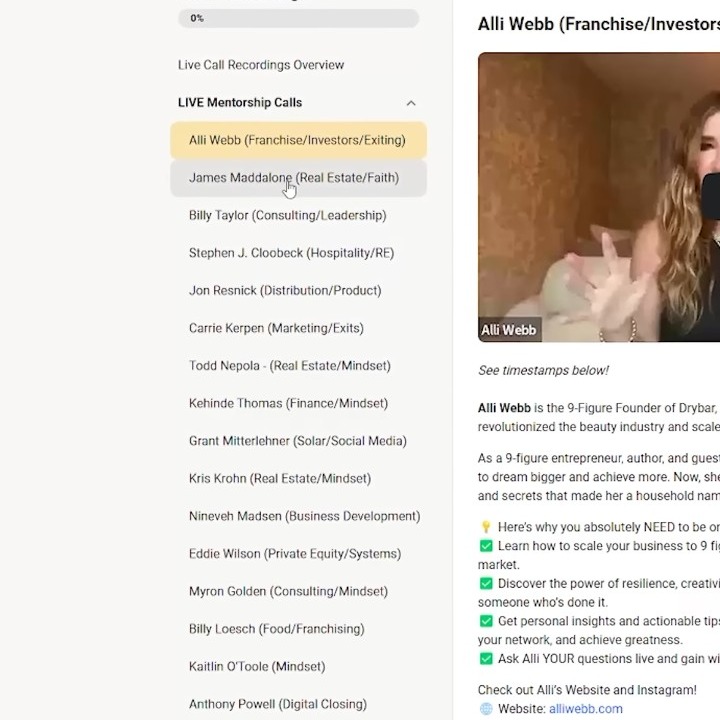Select Eddie Wilson (Private Equity/Systems) call
720x720 pixels.
[294, 554]
